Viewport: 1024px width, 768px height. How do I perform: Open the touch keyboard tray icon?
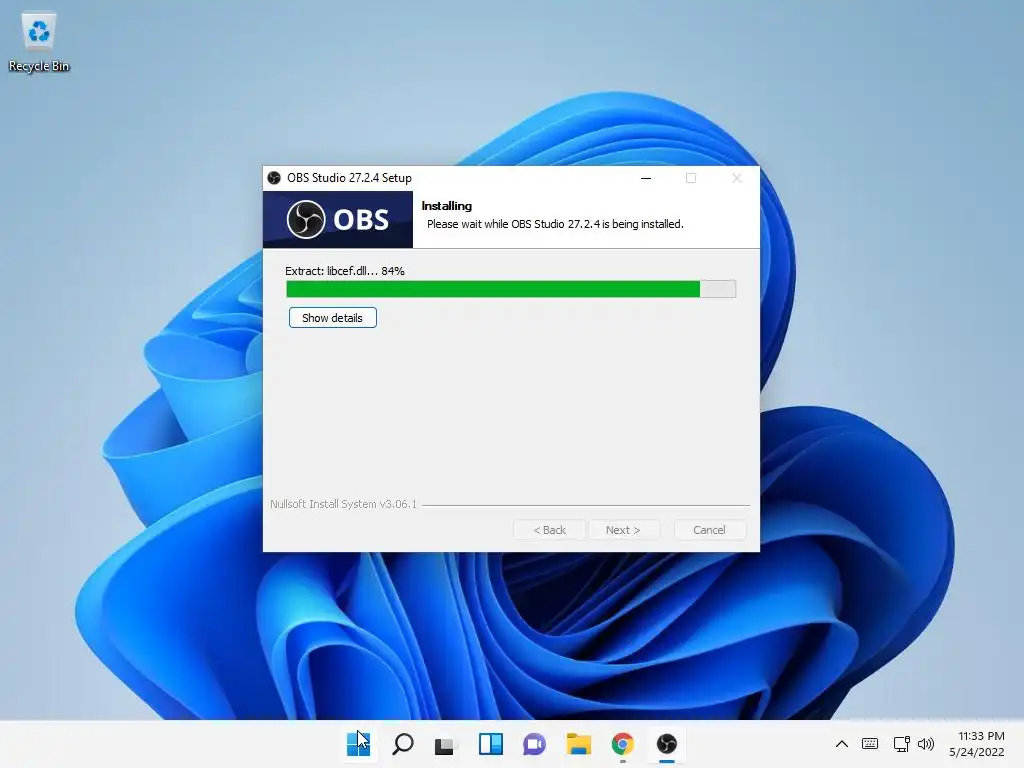coord(870,744)
